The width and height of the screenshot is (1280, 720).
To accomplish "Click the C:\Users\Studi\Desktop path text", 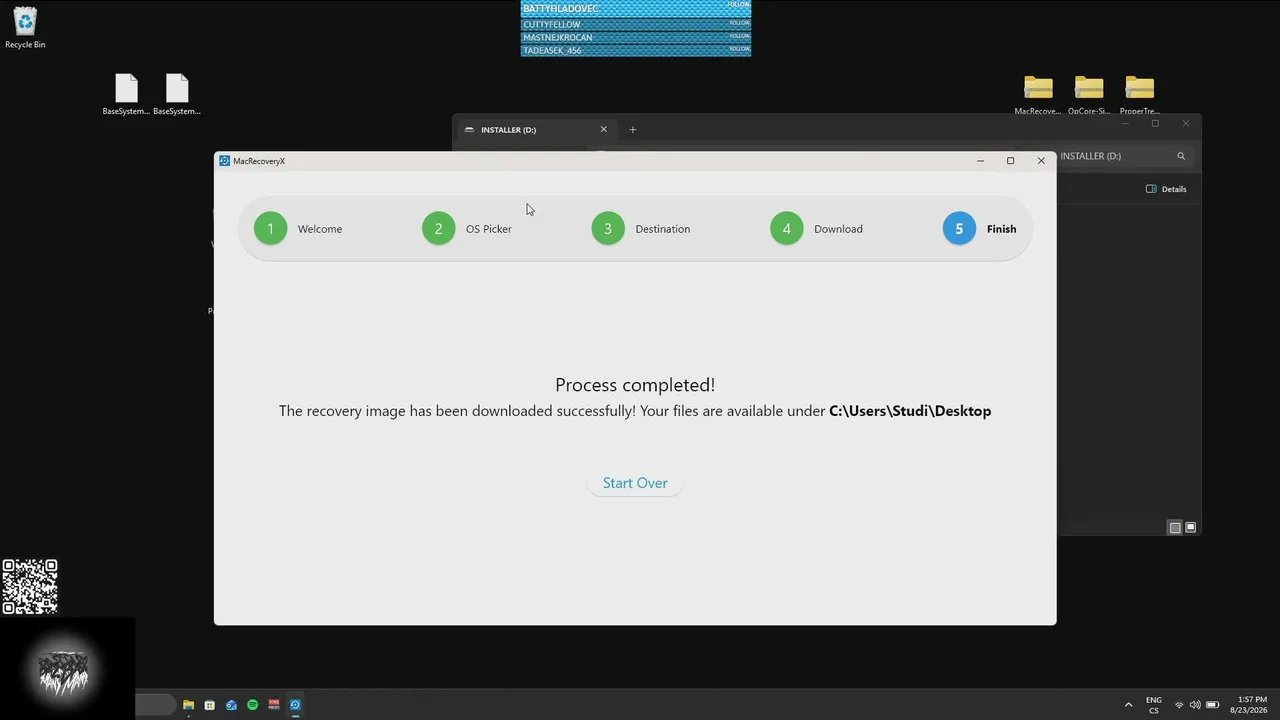I will (x=910, y=411).
